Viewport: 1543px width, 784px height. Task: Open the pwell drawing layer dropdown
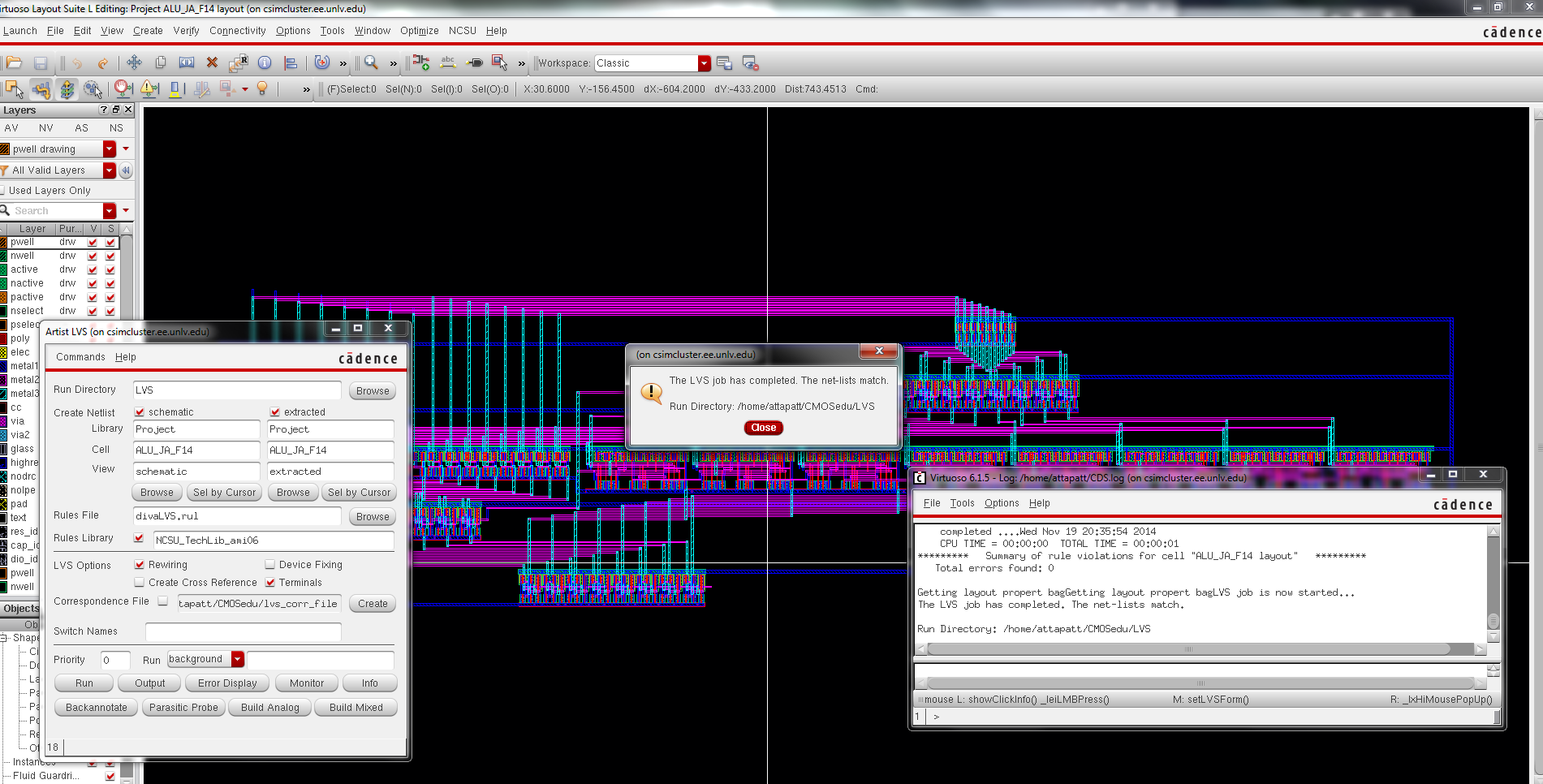[x=110, y=149]
